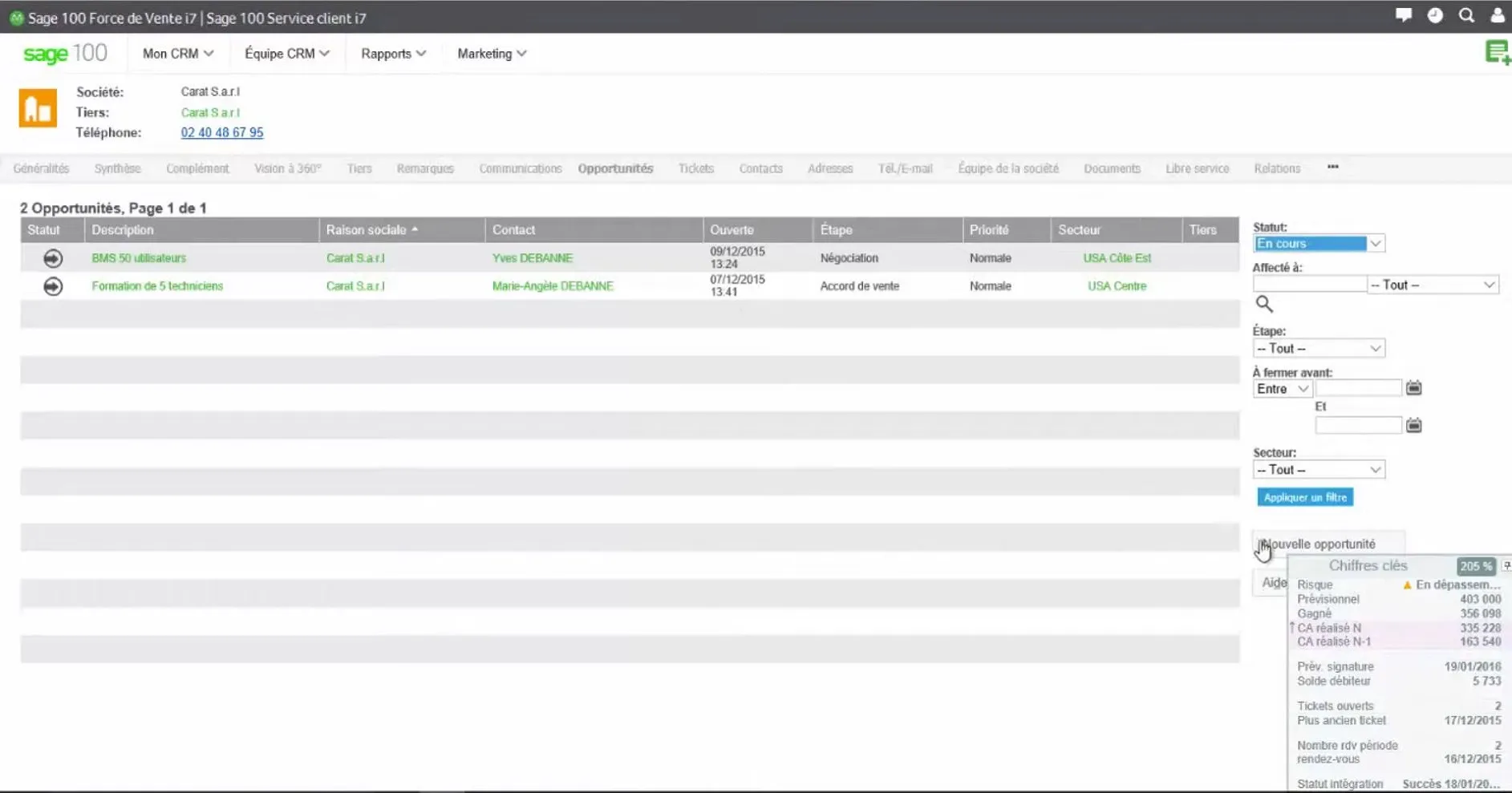Click the magnifier icon under Affecté à

[1264, 304]
